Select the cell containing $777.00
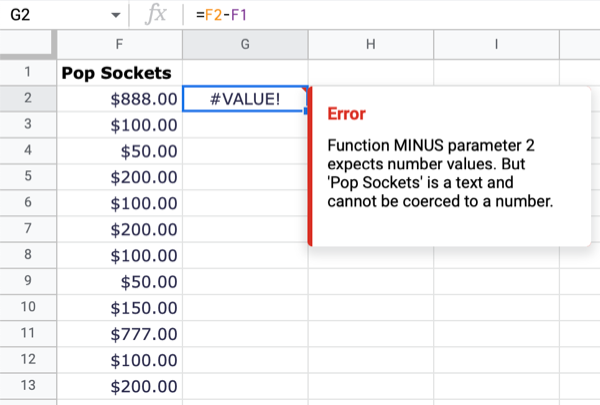Viewport: 600px width, 405px height. tap(119, 333)
